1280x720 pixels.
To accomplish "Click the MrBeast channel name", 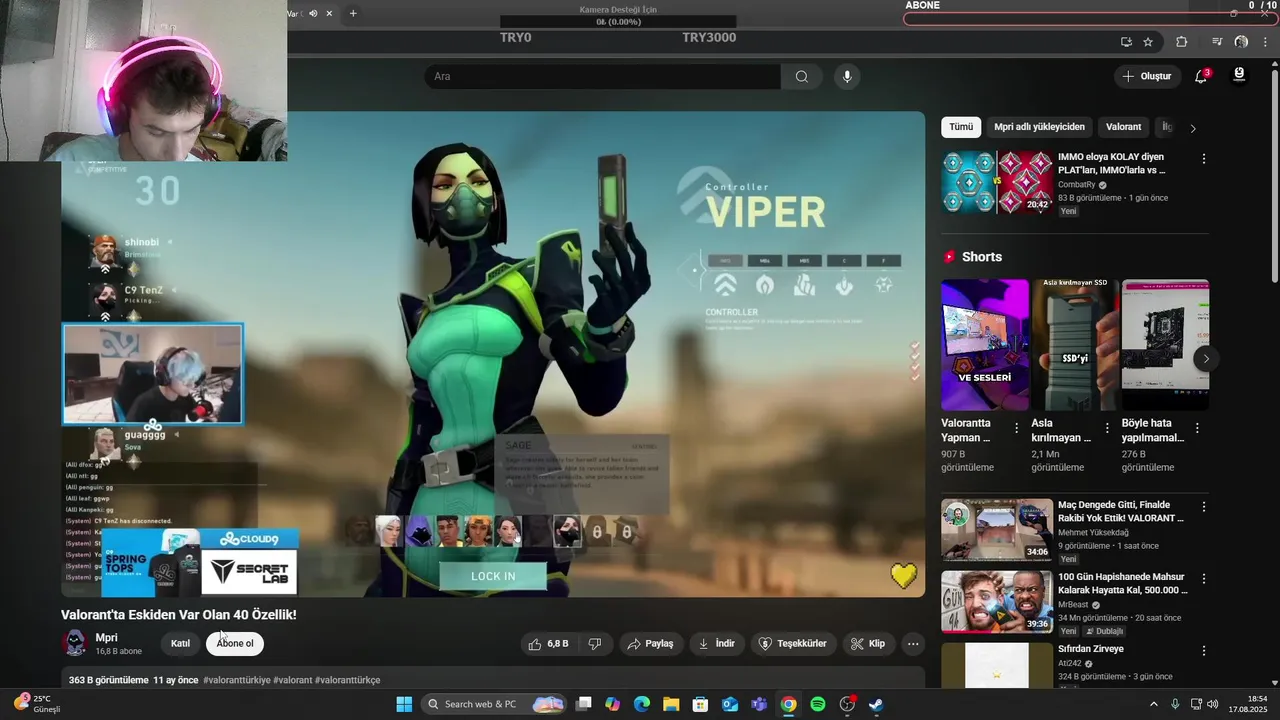I will [1073, 605].
